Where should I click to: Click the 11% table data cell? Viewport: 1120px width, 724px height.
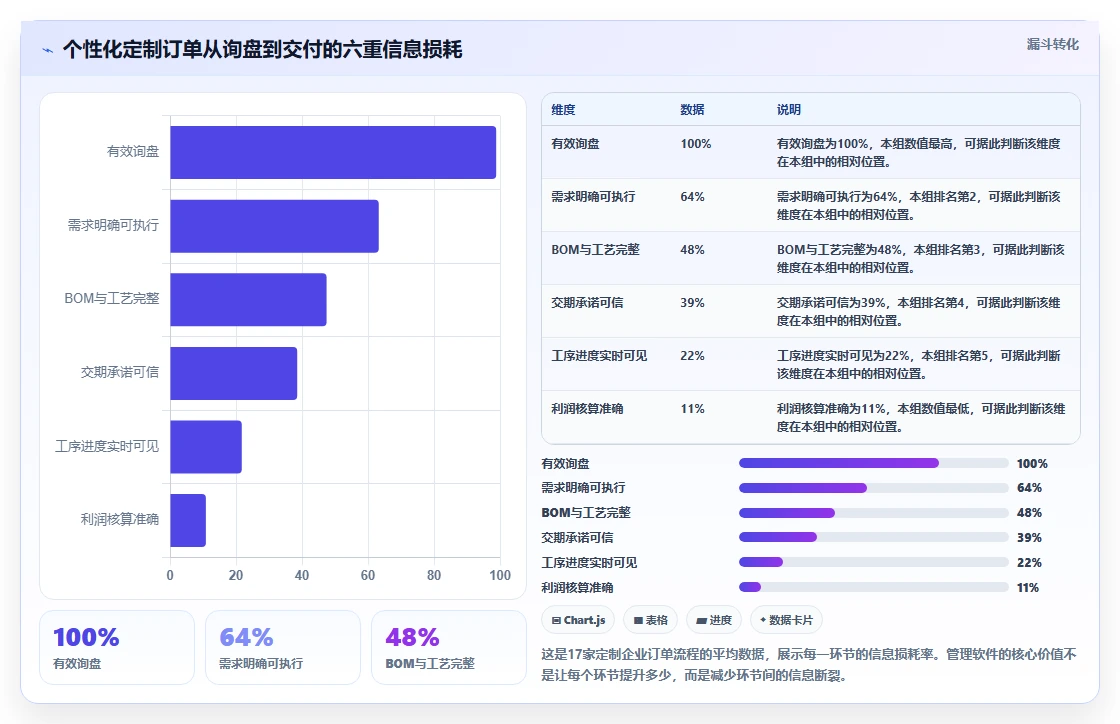[x=692, y=408]
